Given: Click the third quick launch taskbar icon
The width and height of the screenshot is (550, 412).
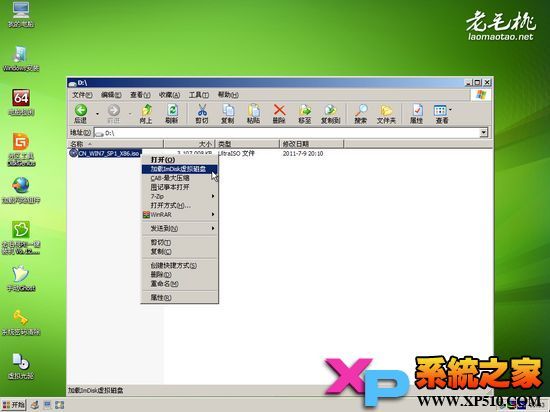Looking at the screenshot, I should click(59, 405).
